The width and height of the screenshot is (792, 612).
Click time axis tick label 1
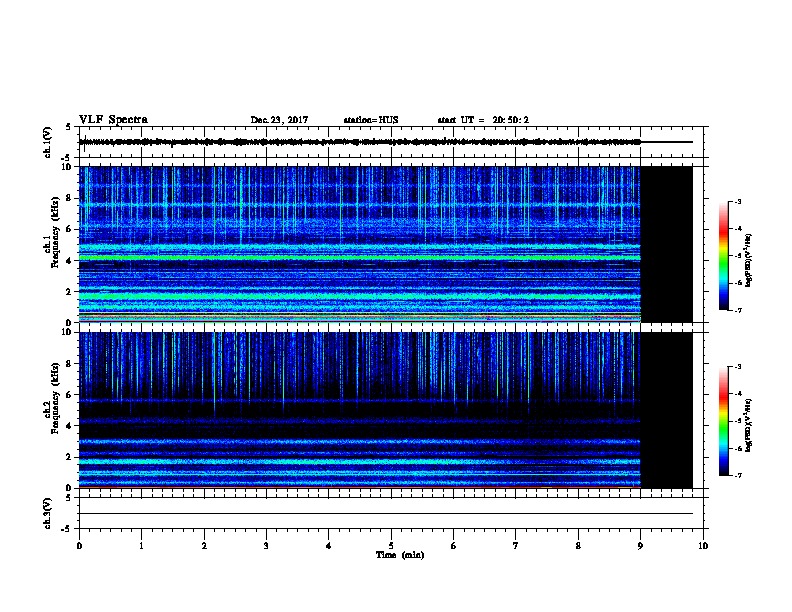141,546
